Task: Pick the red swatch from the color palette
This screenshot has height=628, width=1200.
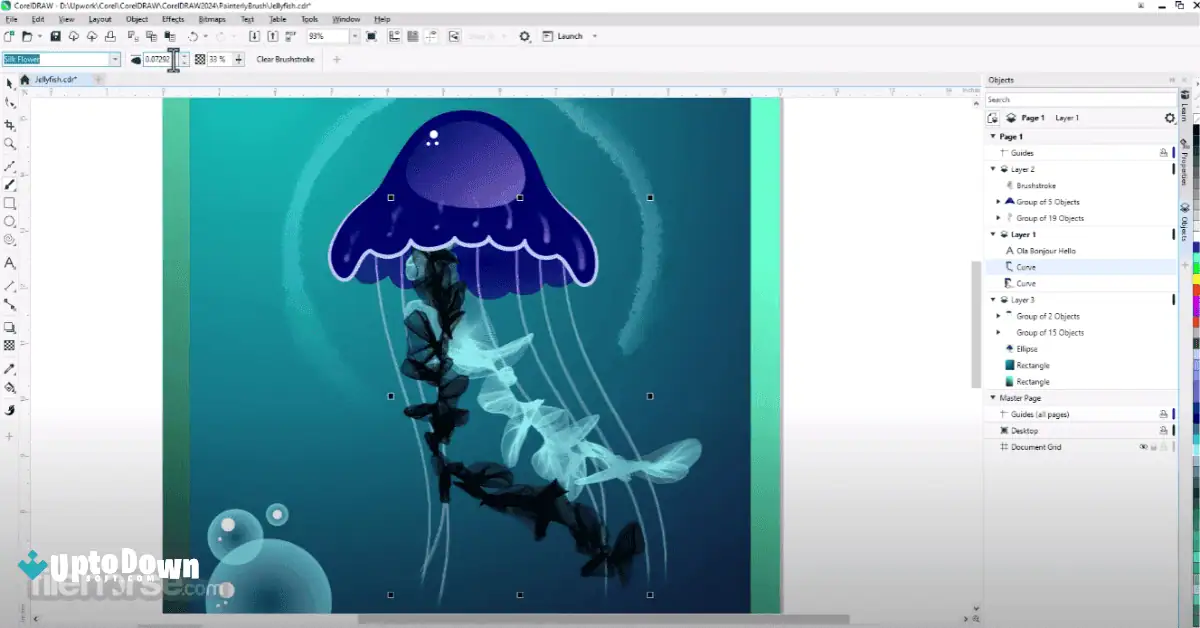Action: [1193, 289]
